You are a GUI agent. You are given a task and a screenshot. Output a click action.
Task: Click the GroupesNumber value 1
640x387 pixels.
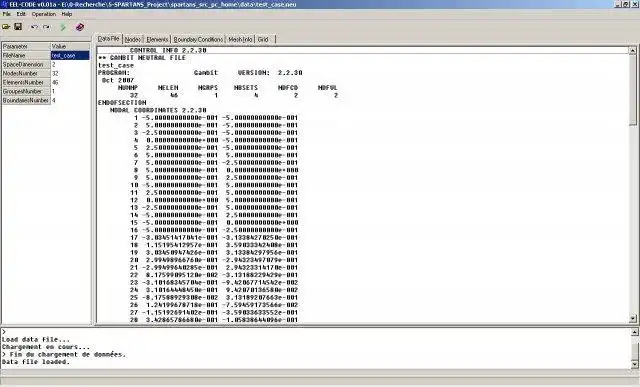[70, 91]
